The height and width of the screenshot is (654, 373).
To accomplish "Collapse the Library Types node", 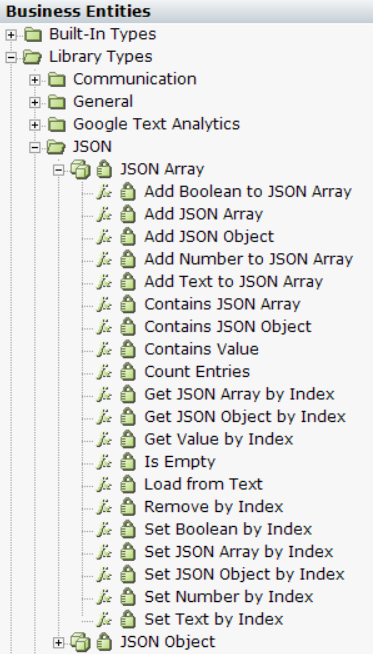I will [x=11, y=57].
